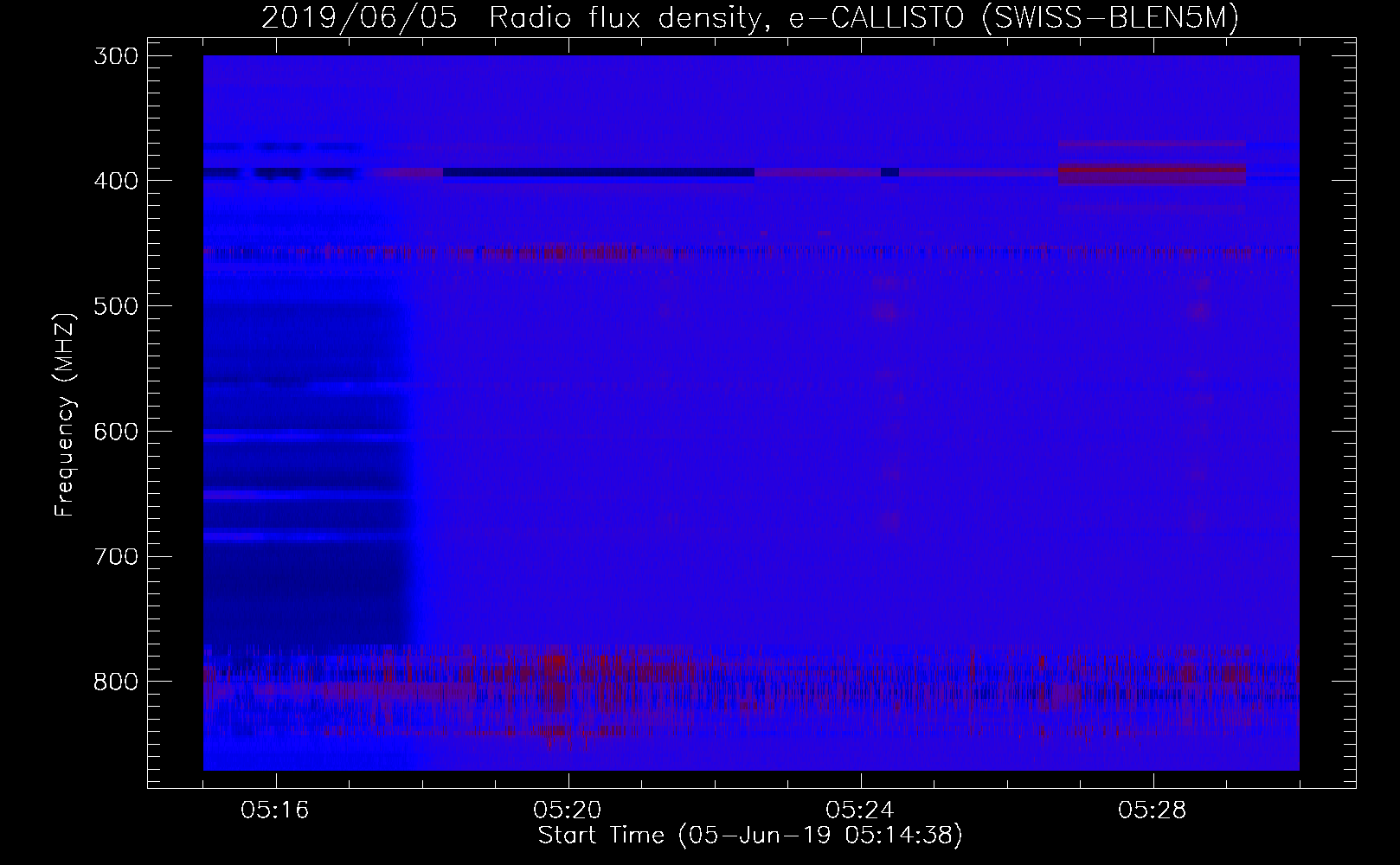Select the 500 frequency axis label
Viewport: 1400px width, 865px height.
[115, 306]
